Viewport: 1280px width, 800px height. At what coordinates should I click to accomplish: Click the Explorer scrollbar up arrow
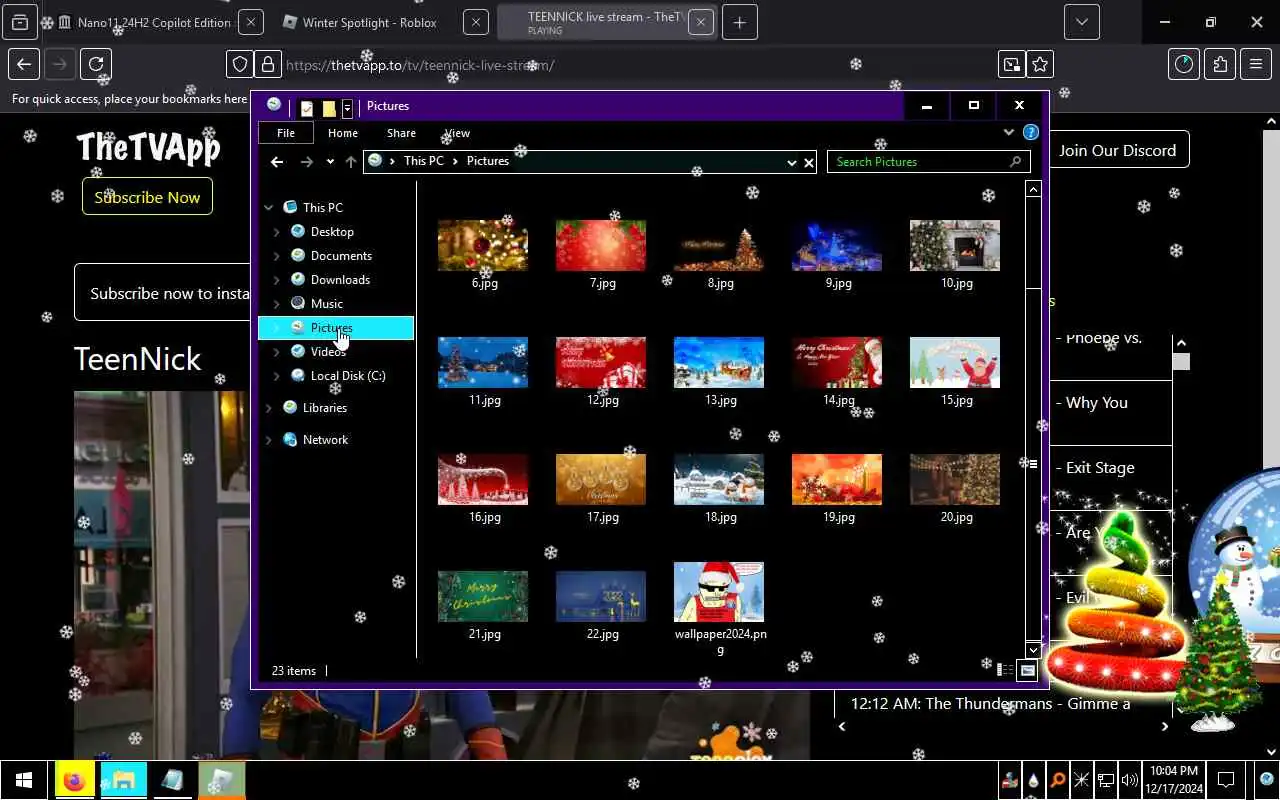1034,189
